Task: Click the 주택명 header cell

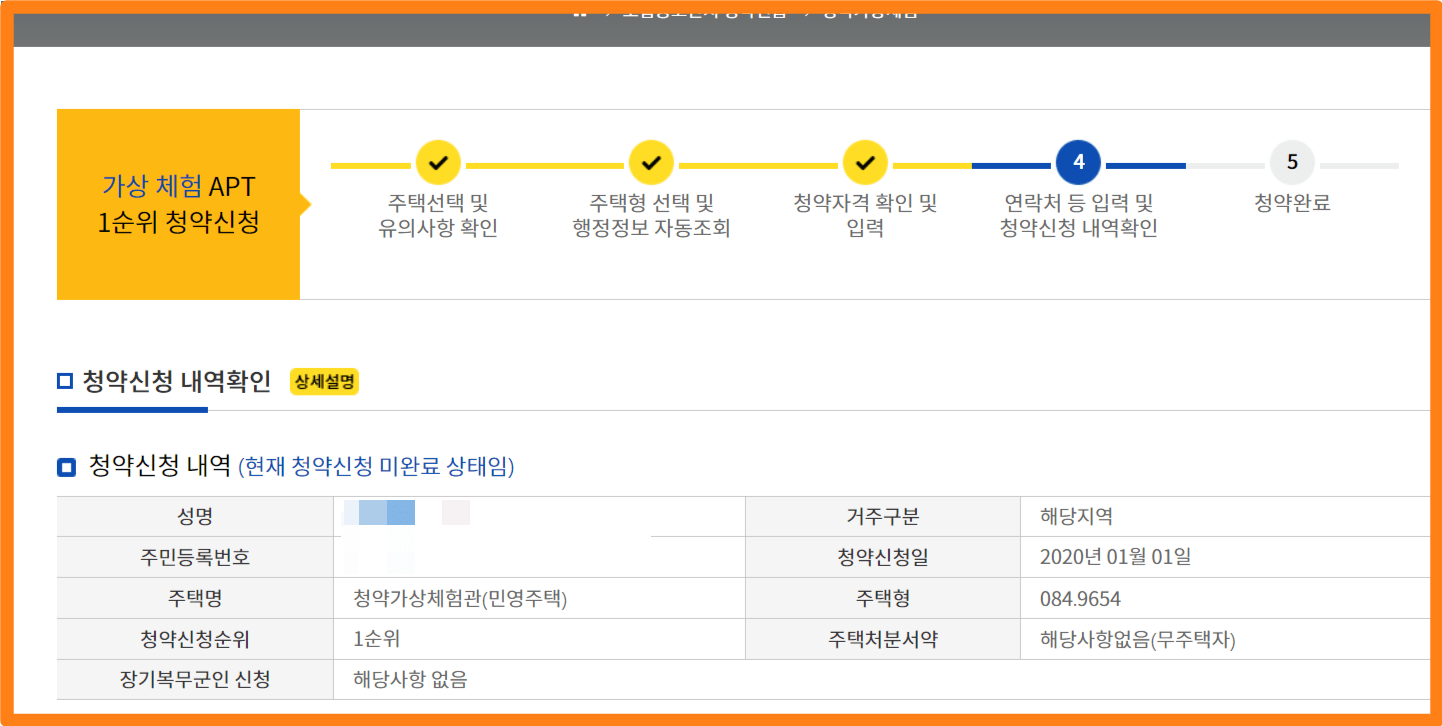Action: click(x=195, y=599)
